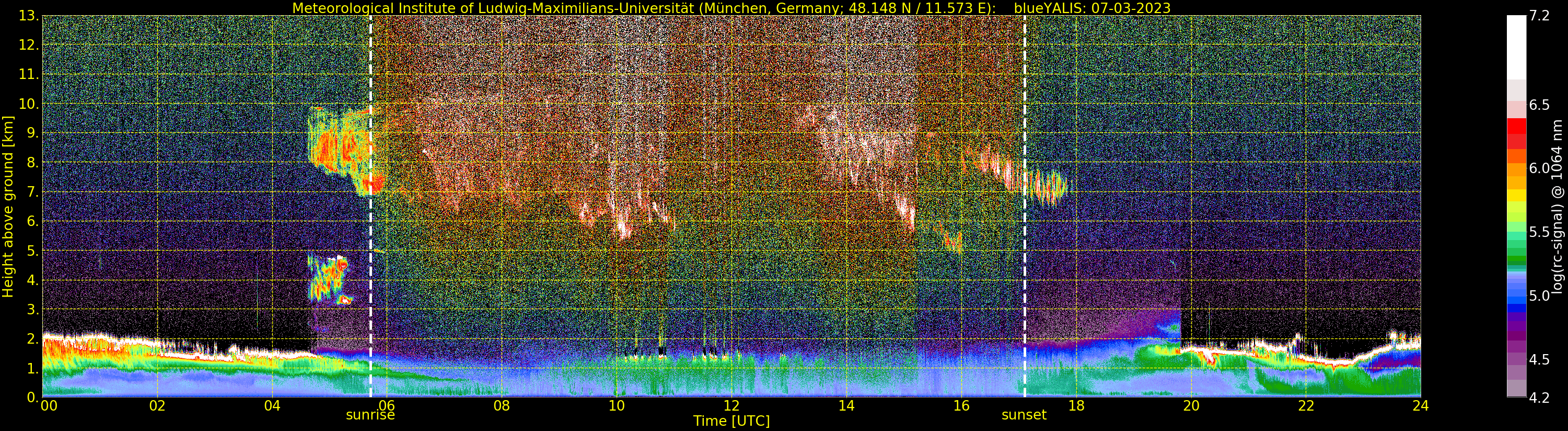The height and width of the screenshot is (431, 1568).
Task: Click the 00 tick on the time axis
Action: (x=48, y=406)
